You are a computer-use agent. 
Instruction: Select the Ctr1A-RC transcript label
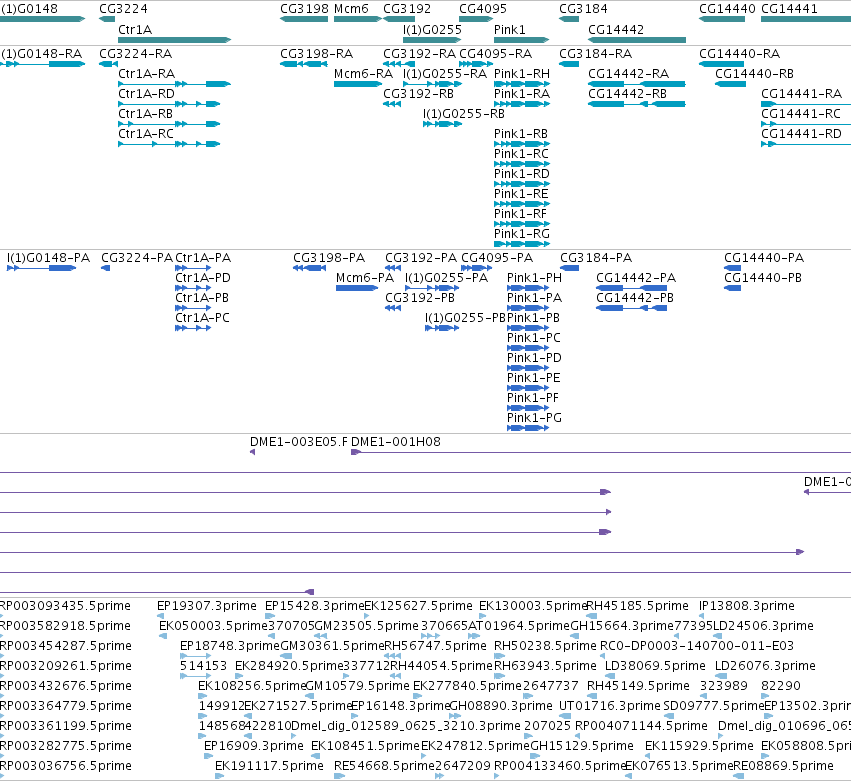click(x=146, y=134)
